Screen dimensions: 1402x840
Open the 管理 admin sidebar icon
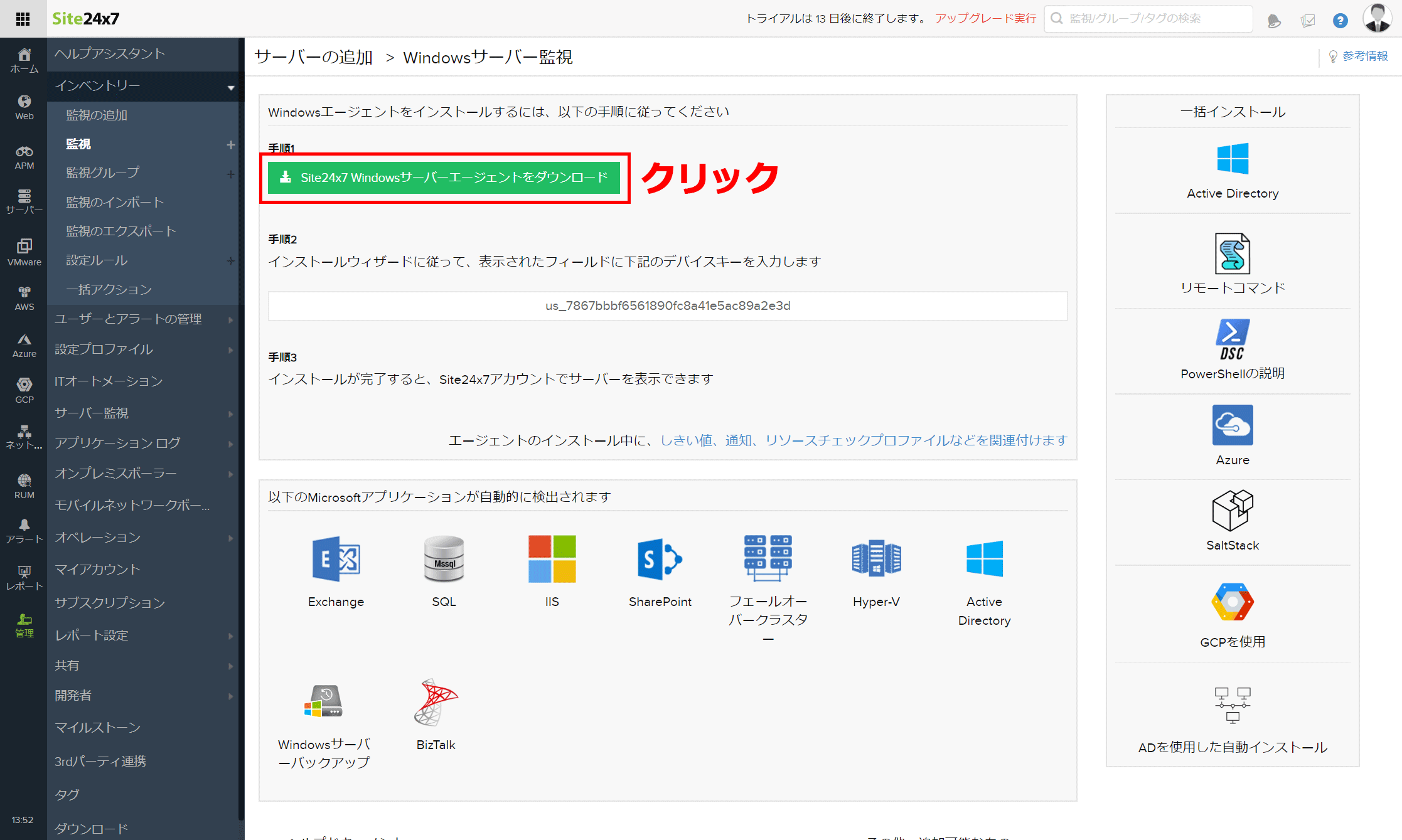[x=24, y=625]
